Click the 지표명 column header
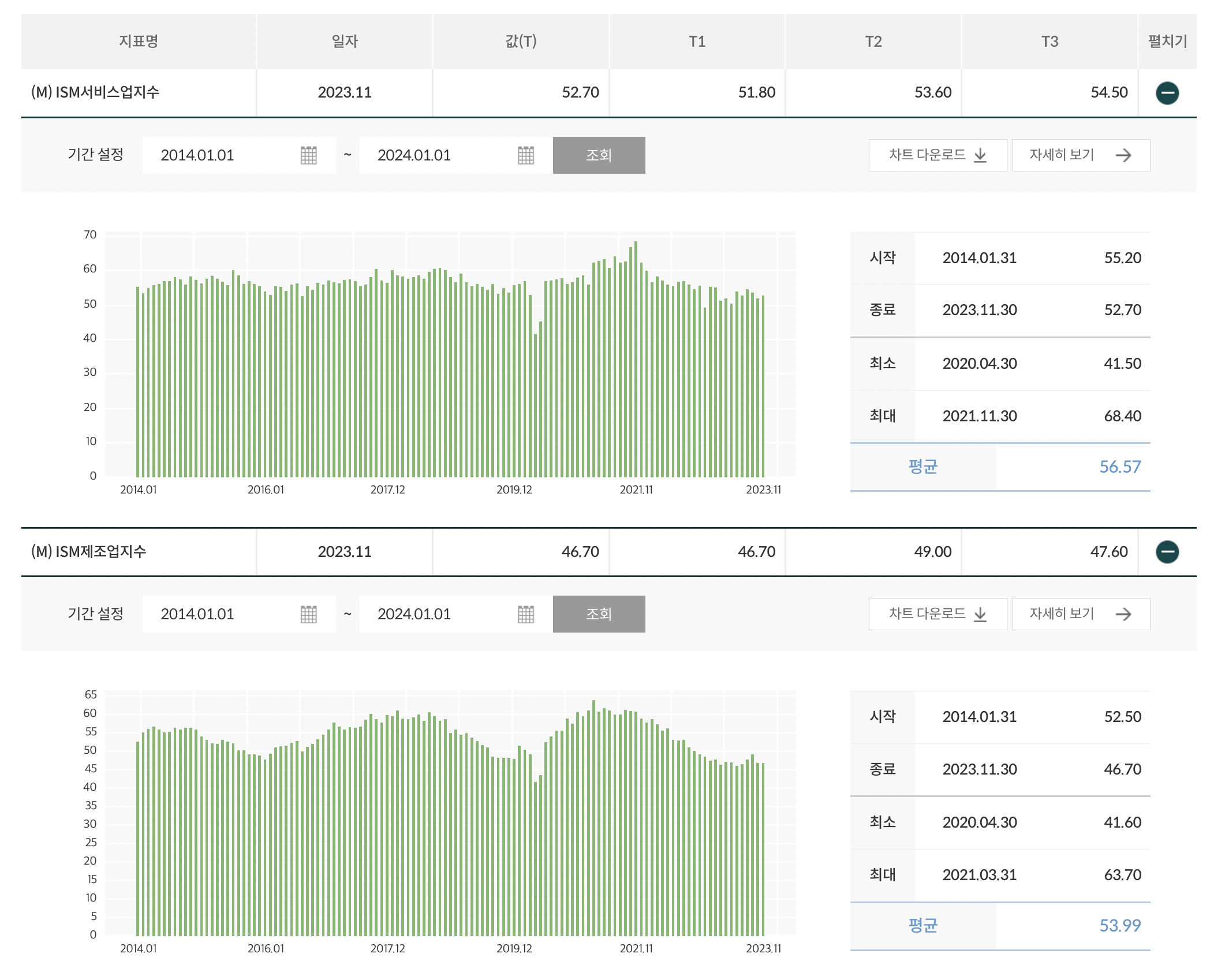Screen dimensions: 1225x980 [139, 42]
